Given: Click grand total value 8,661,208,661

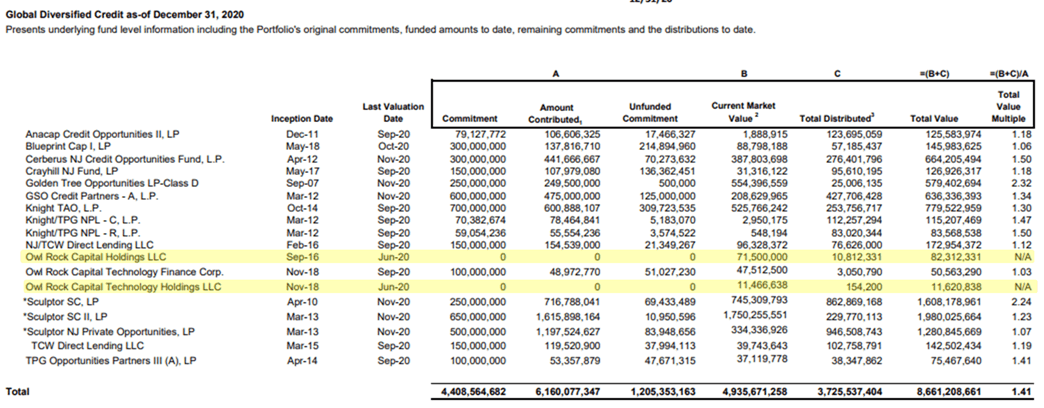Looking at the screenshot, I should click(x=949, y=392).
